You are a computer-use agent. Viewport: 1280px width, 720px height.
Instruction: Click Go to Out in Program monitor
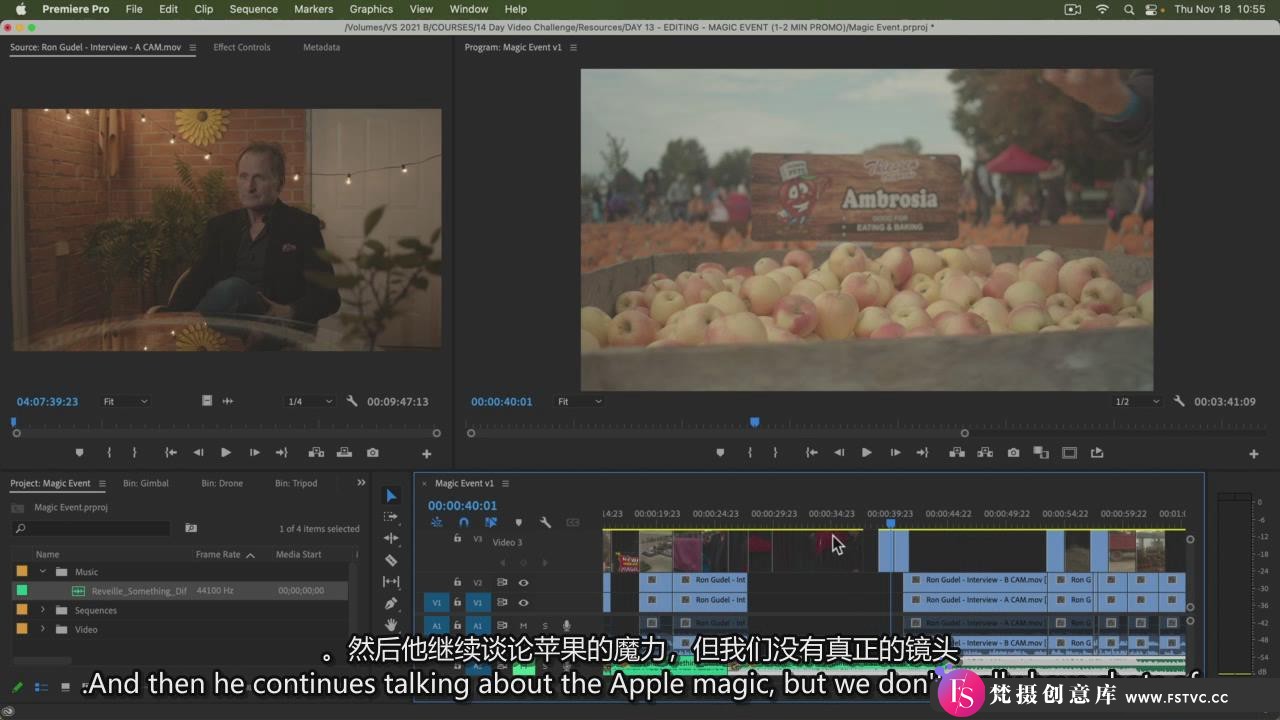(x=922, y=453)
